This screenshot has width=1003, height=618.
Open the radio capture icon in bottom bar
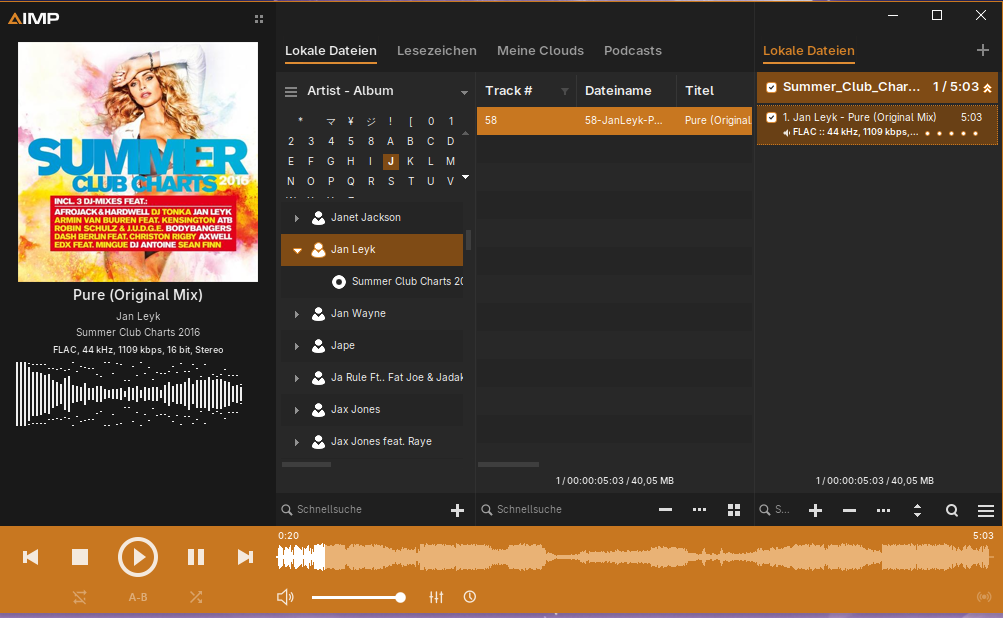984,597
